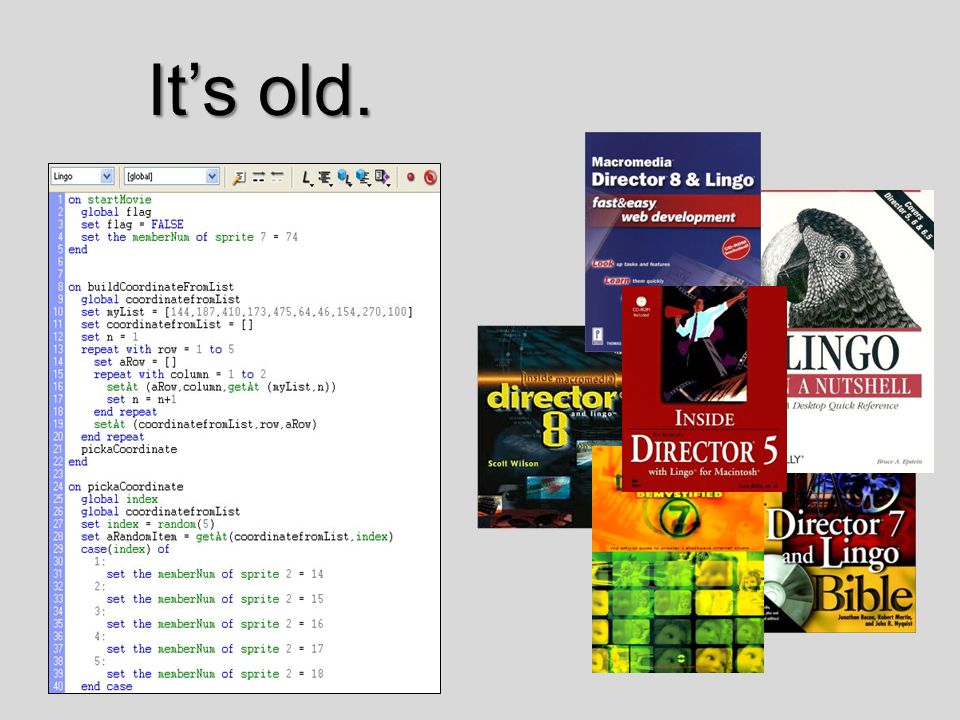
Task: Open the Categorized Lingo menu icon
Action: point(324,178)
